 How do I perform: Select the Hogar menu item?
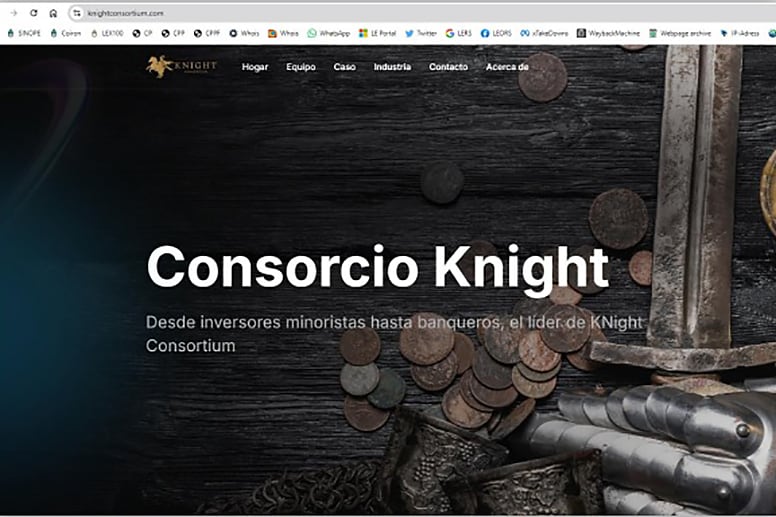click(x=255, y=67)
